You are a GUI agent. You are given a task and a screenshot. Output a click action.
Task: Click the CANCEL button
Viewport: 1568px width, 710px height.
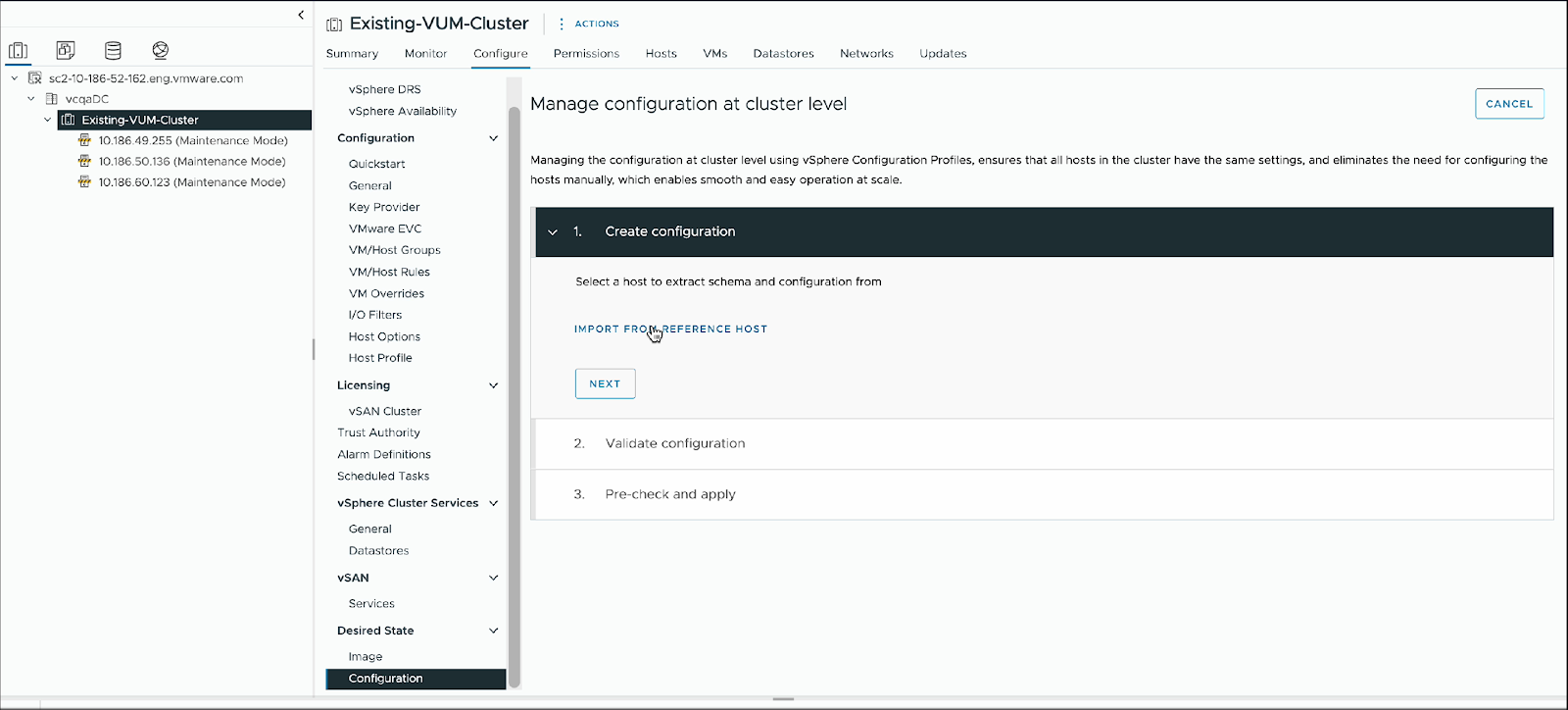(x=1509, y=104)
